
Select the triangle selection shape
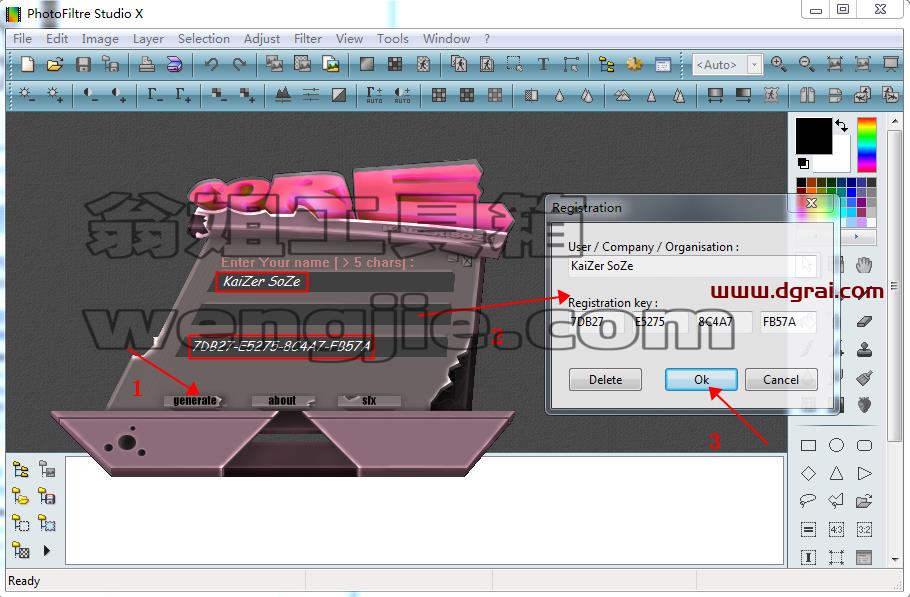tap(836, 473)
